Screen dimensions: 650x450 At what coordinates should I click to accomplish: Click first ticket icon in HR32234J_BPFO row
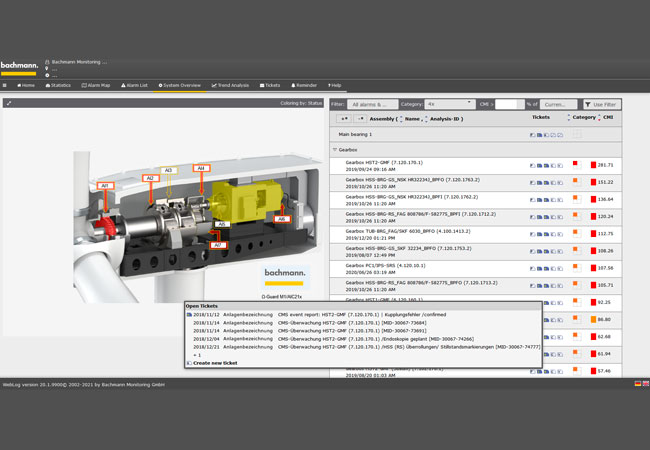click(x=533, y=183)
